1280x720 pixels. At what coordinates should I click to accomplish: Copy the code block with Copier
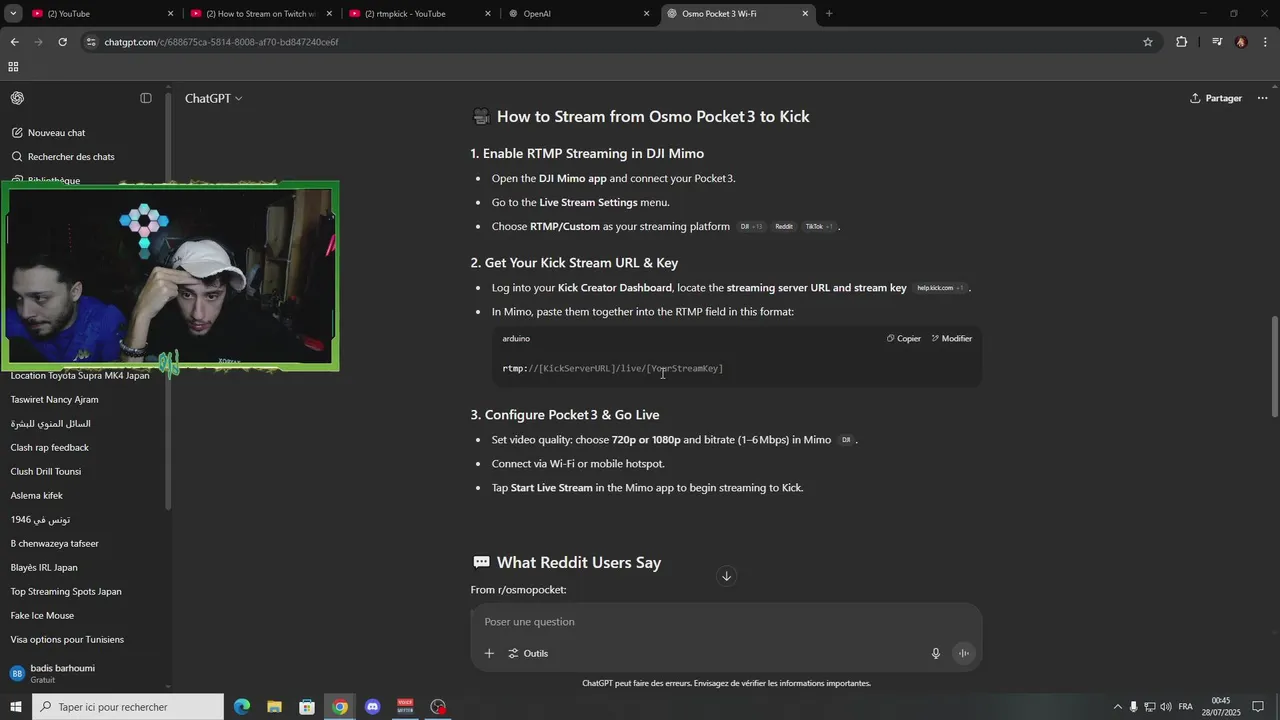tap(904, 339)
